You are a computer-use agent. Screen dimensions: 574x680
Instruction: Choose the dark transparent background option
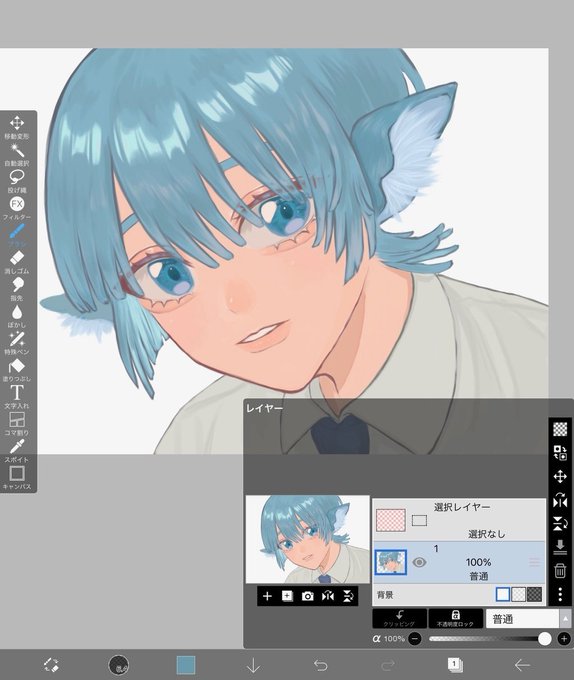(535, 595)
